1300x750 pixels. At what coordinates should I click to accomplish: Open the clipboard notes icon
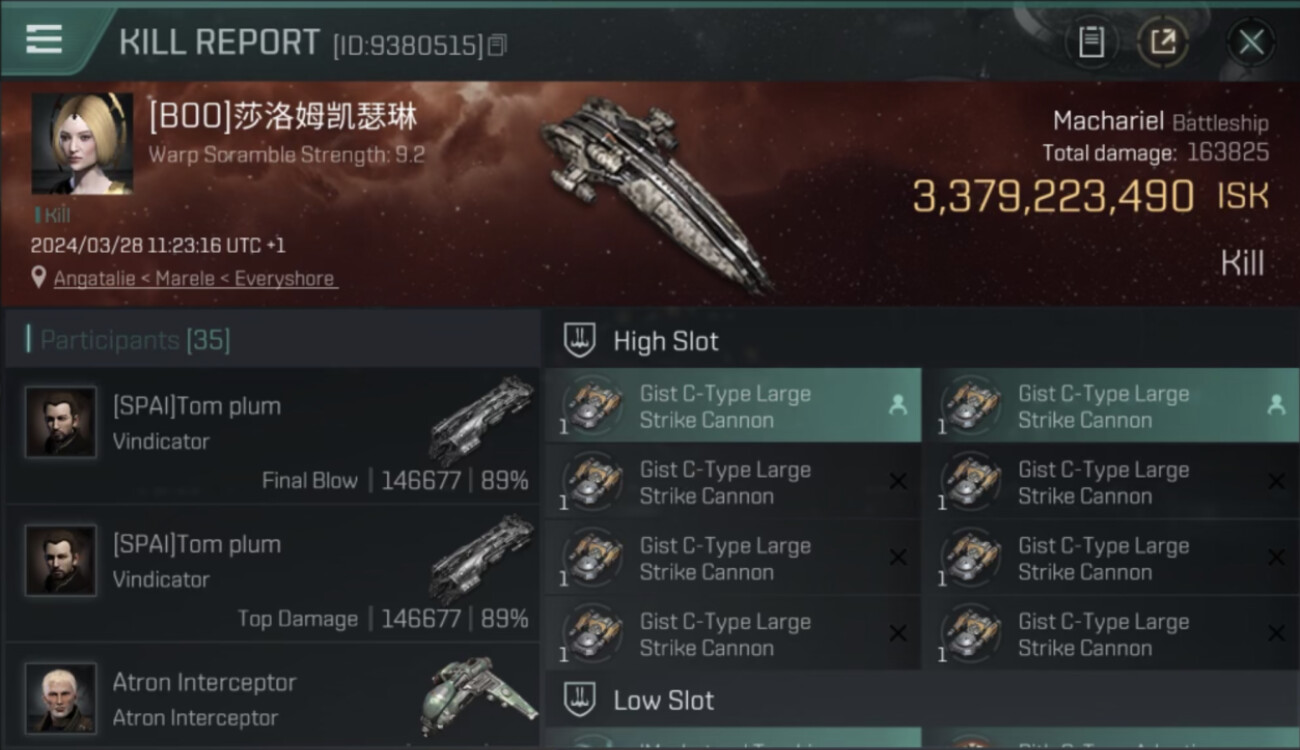pos(1091,42)
